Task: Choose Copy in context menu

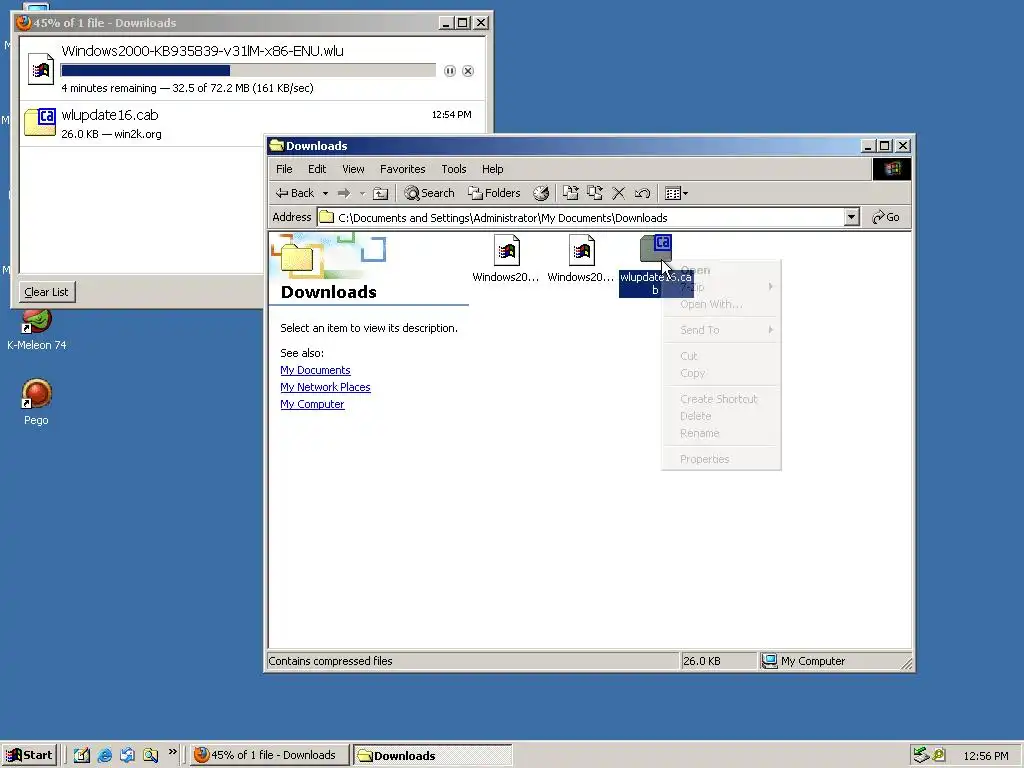Action: click(x=721, y=373)
